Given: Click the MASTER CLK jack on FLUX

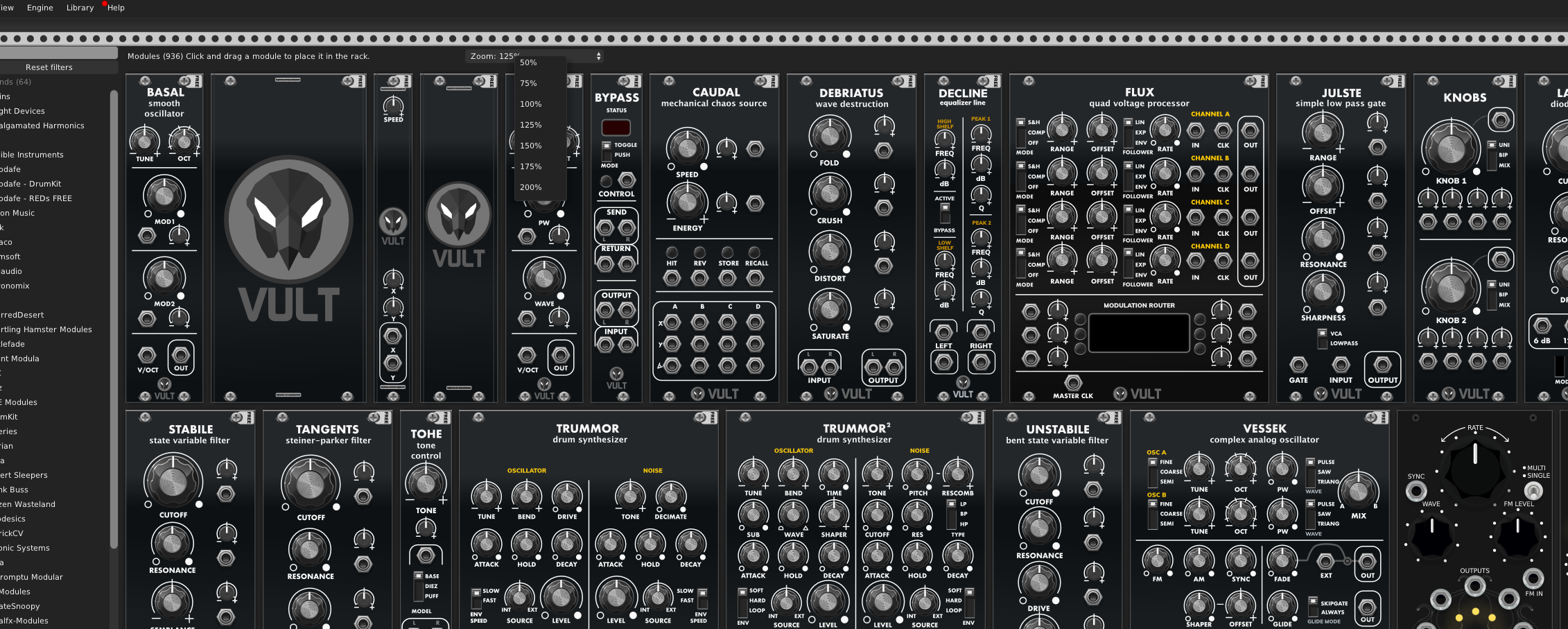Looking at the screenshot, I should click(x=1073, y=383).
